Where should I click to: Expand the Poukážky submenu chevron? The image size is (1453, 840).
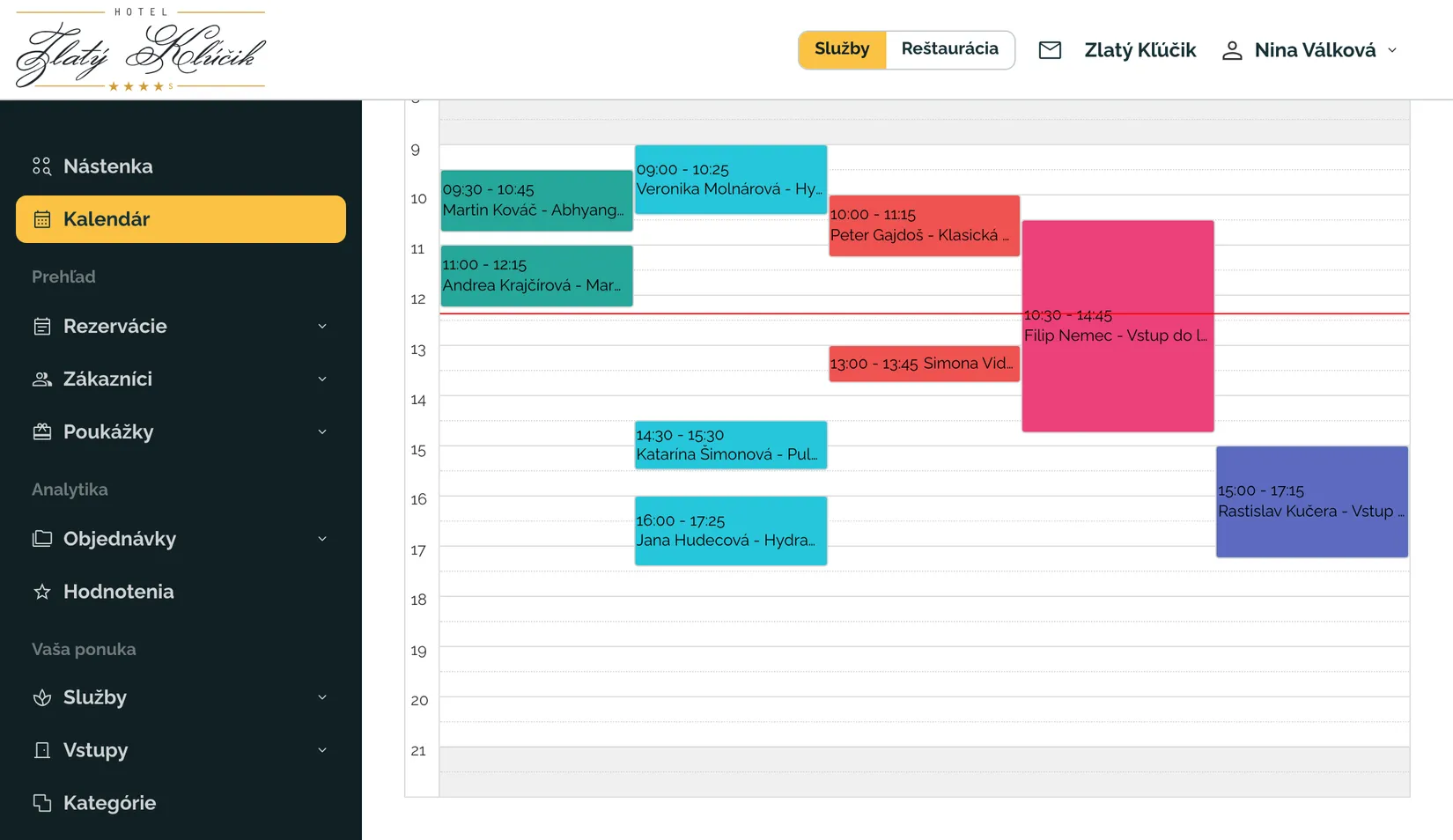[x=322, y=432]
